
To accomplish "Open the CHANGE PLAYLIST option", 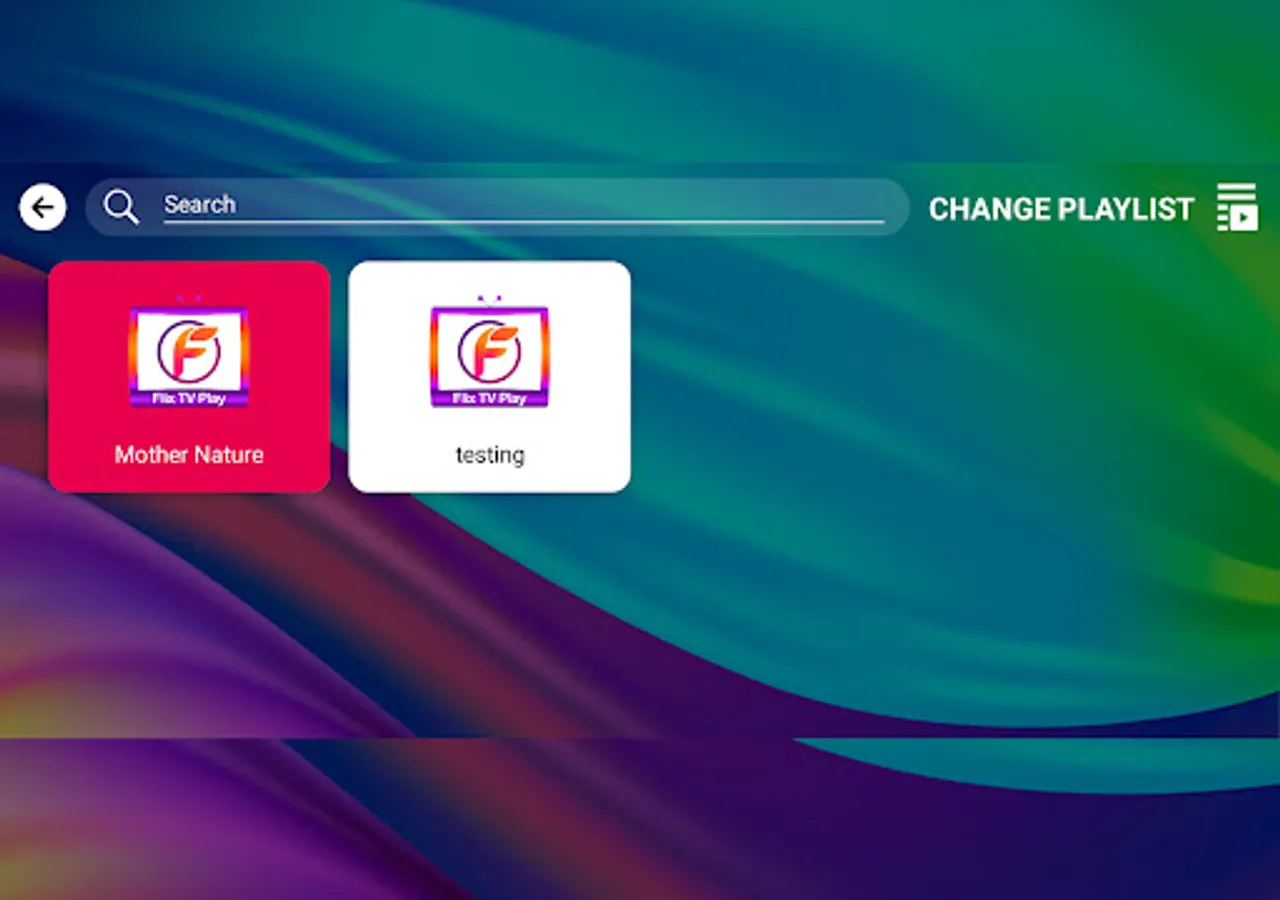I will coord(1061,209).
